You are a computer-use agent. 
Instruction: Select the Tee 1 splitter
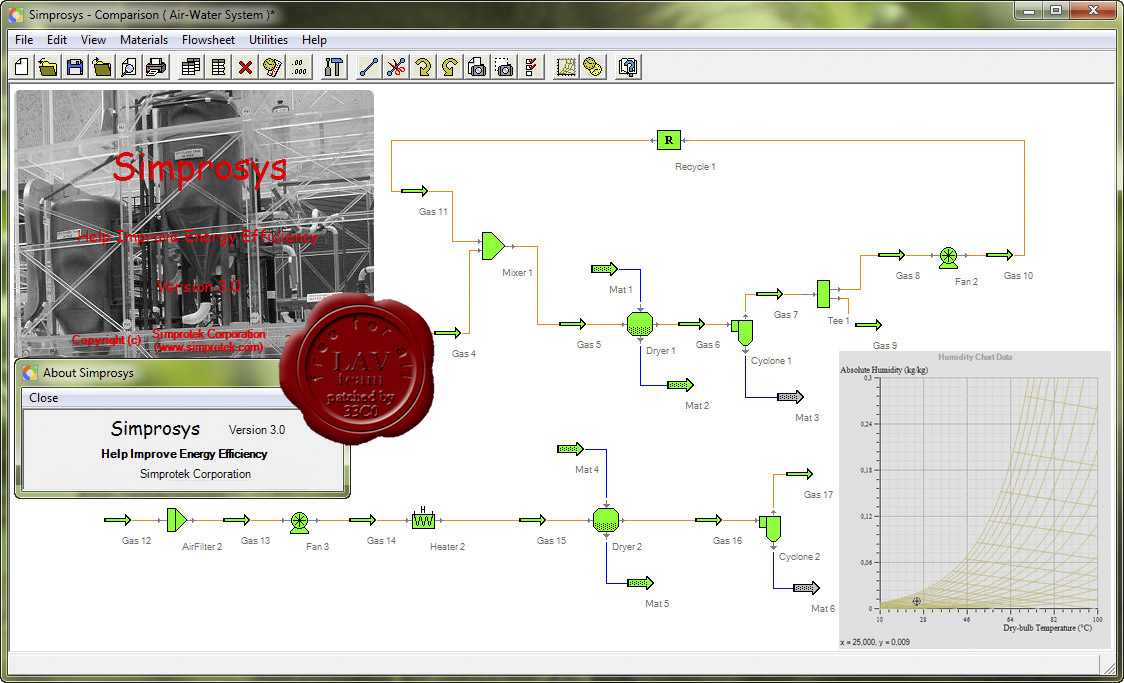point(823,294)
